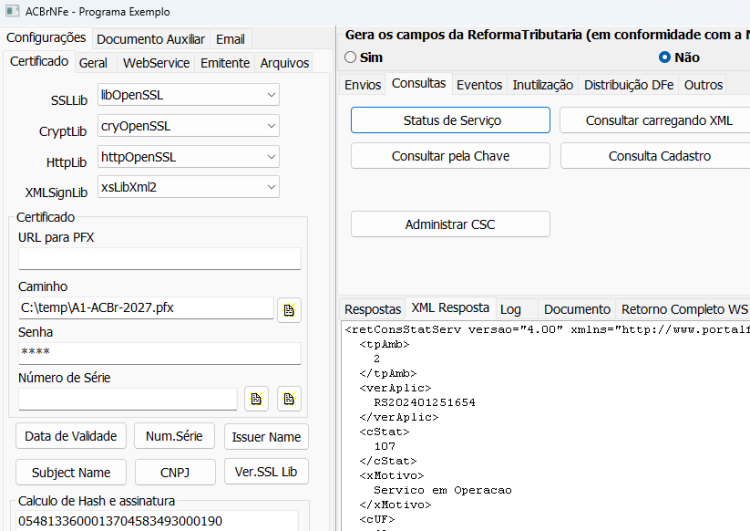Click the Calculo de Hash input field

point(158,520)
